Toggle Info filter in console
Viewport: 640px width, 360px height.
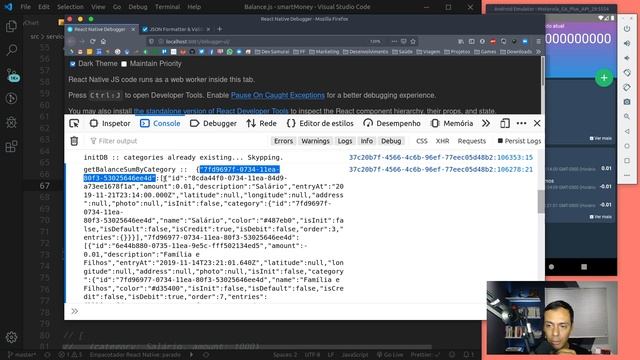[x=367, y=141]
